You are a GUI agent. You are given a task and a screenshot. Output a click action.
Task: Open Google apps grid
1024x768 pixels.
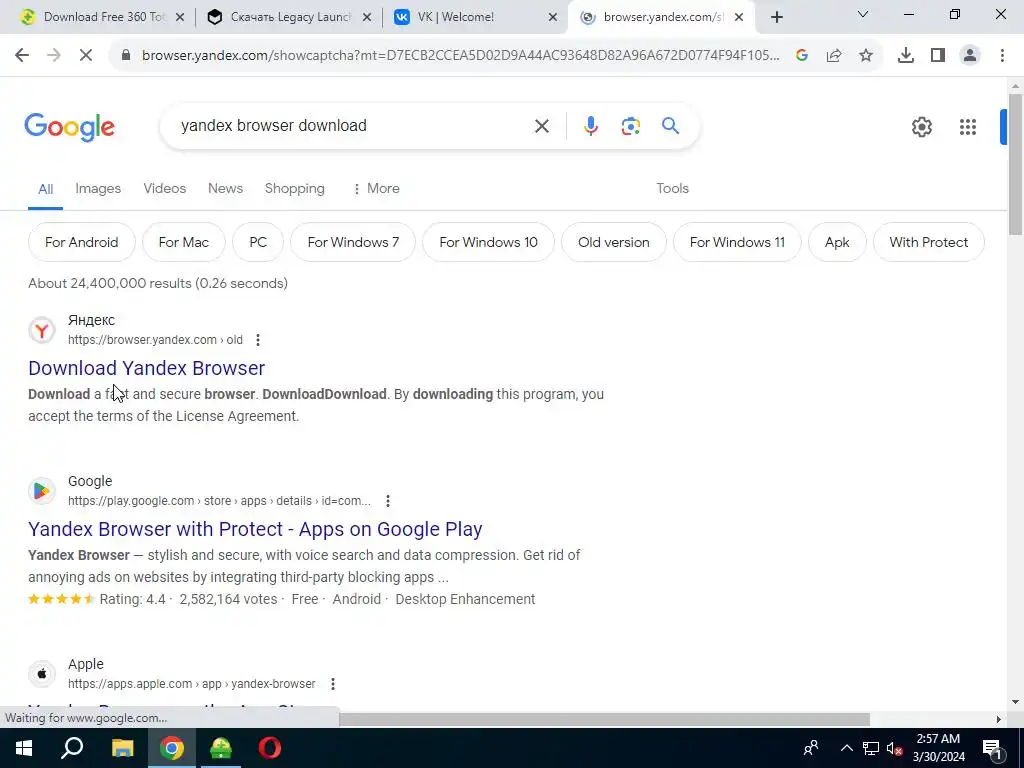click(968, 127)
